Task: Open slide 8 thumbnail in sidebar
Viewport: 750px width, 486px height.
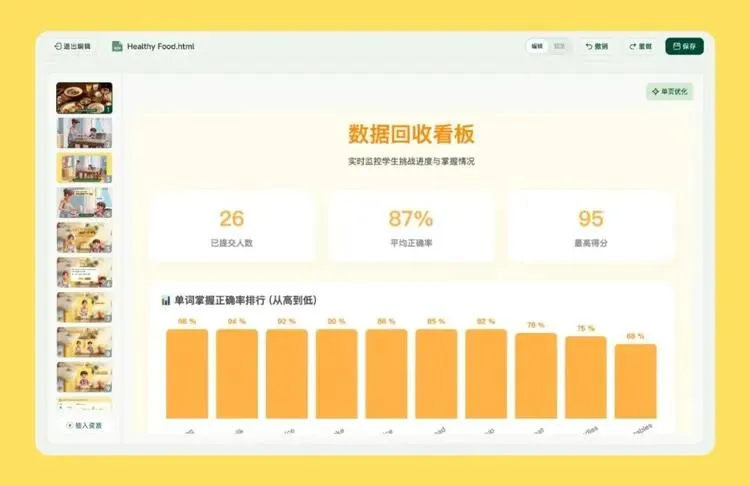Action: coord(84,342)
